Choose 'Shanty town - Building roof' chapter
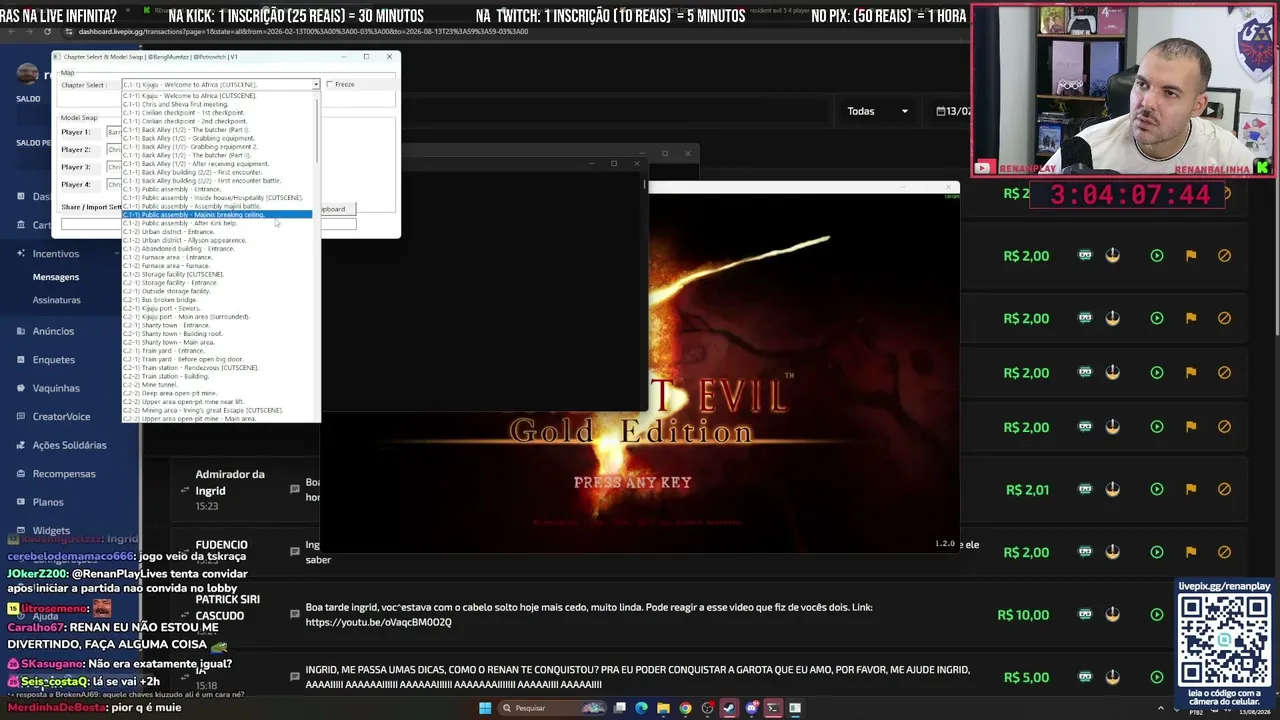The width and height of the screenshot is (1280, 720). point(217,334)
